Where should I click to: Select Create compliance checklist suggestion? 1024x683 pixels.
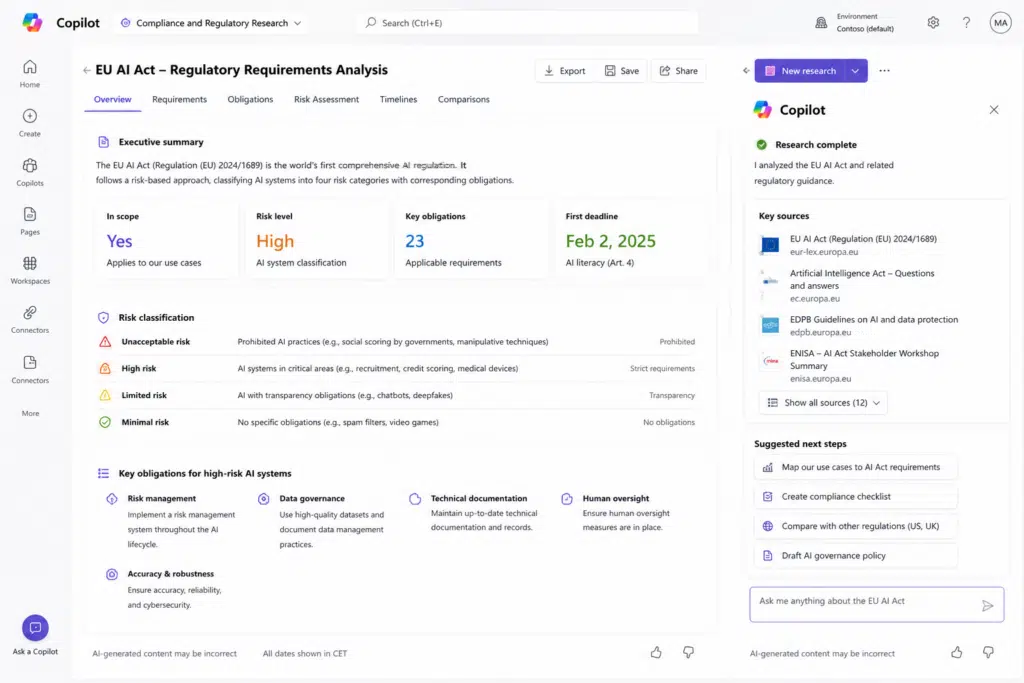click(x=856, y=497)
